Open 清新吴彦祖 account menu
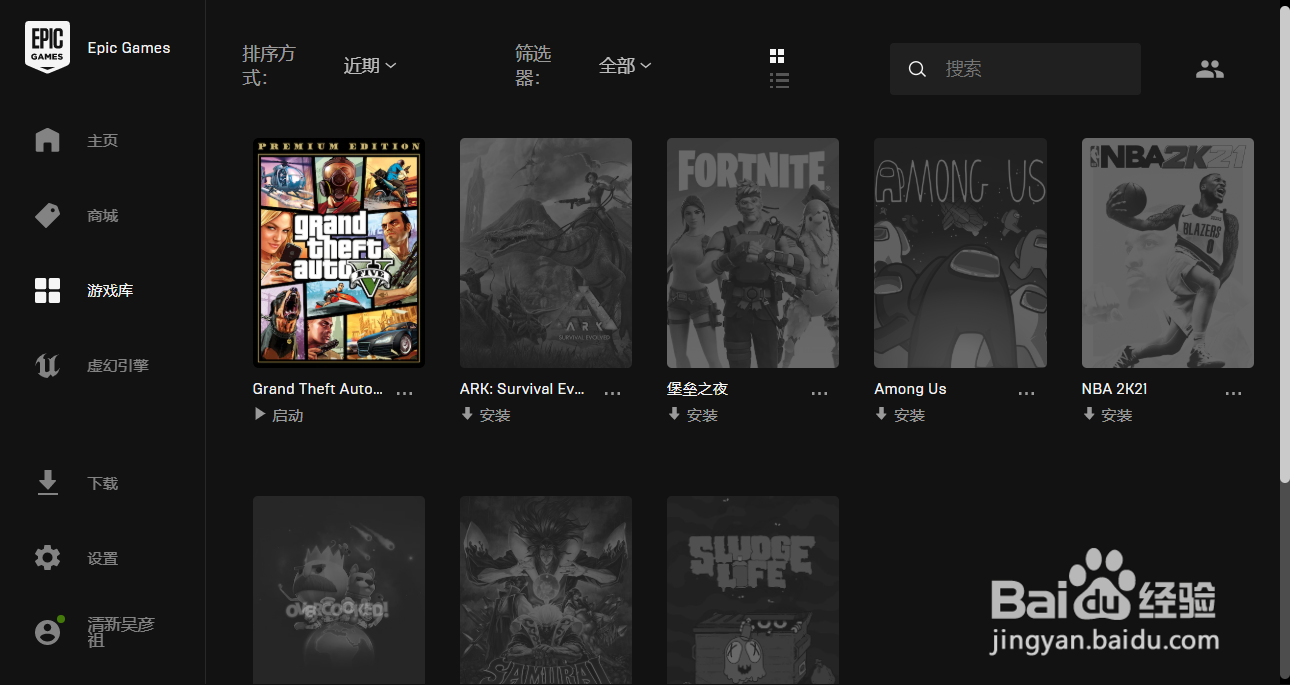This screenshot has width=1290, height=685. [121, 632]
